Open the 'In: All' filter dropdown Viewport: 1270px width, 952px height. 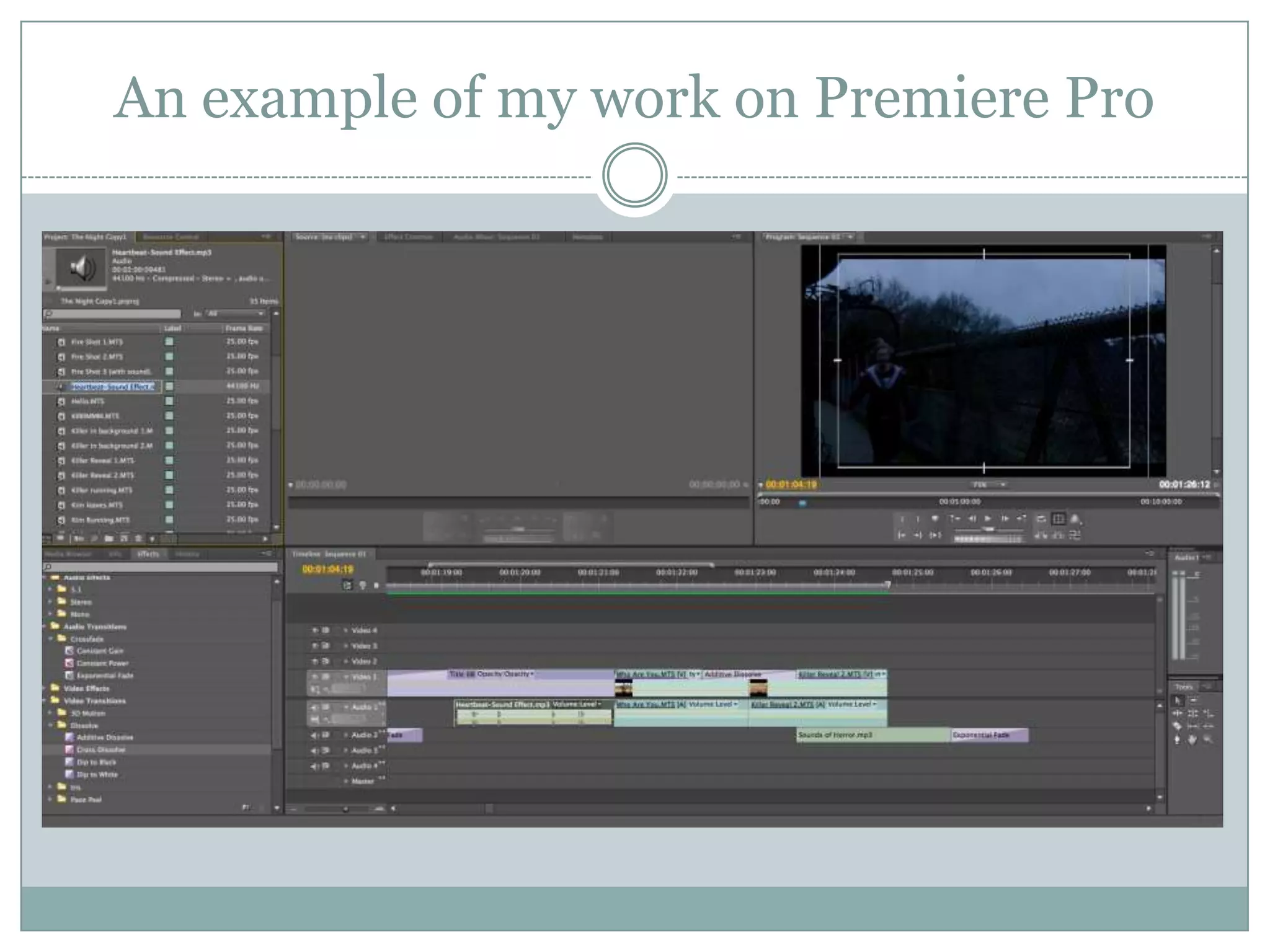[x=236, y=314]
